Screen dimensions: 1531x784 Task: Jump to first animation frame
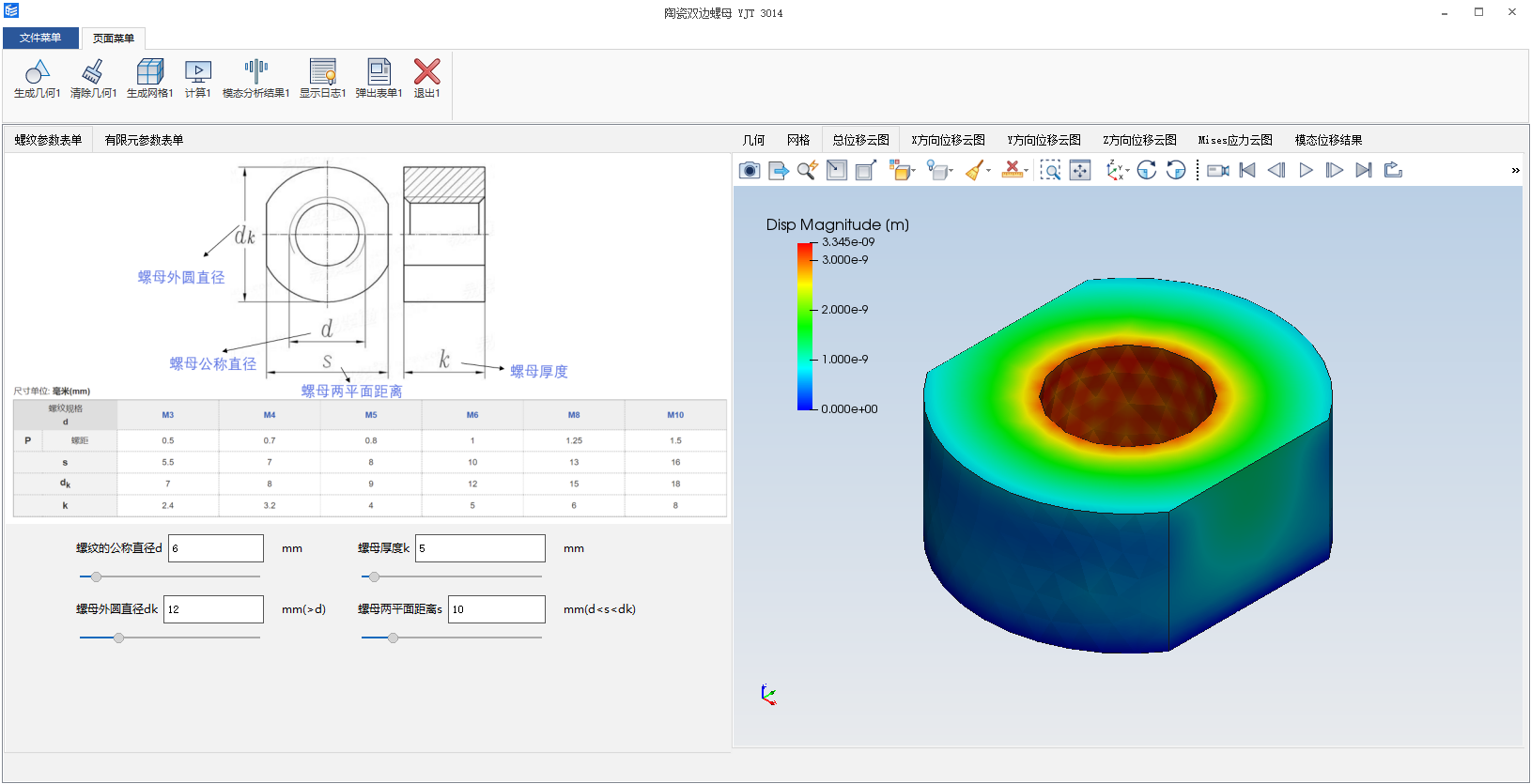click(x=1247, y=170)
